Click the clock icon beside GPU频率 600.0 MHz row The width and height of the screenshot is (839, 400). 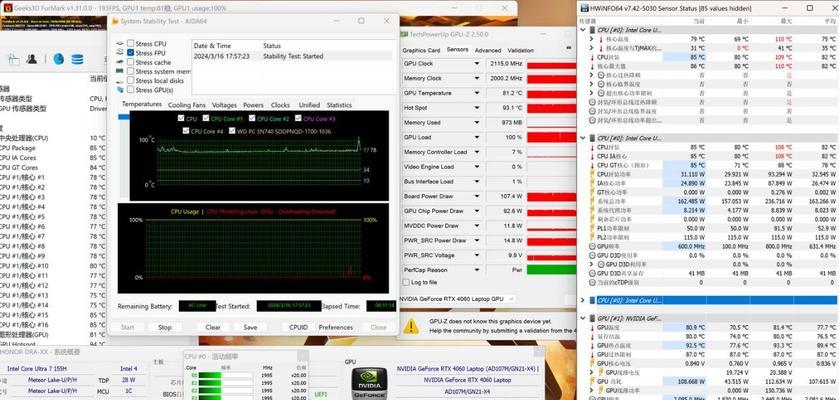(x=592, y=247)
